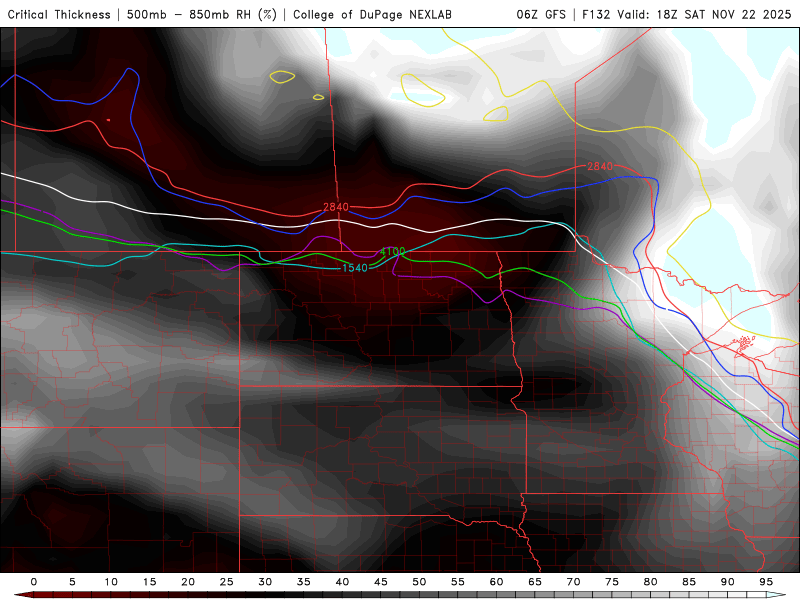Screen dimensions: 800x600
Task: Select the "55" RH scale value
Action: click(458, 582)
